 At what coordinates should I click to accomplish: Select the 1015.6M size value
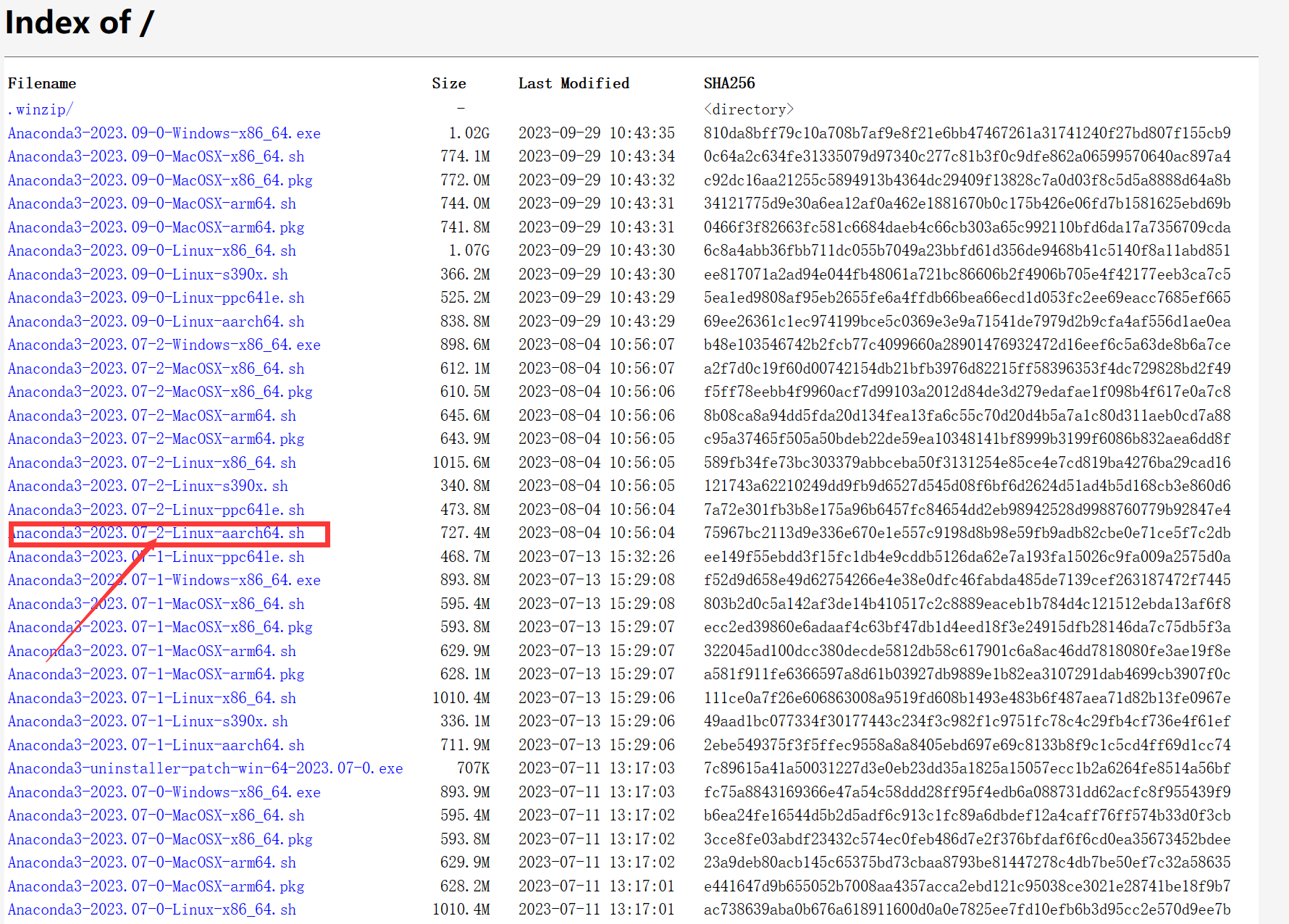pos(461,463)
